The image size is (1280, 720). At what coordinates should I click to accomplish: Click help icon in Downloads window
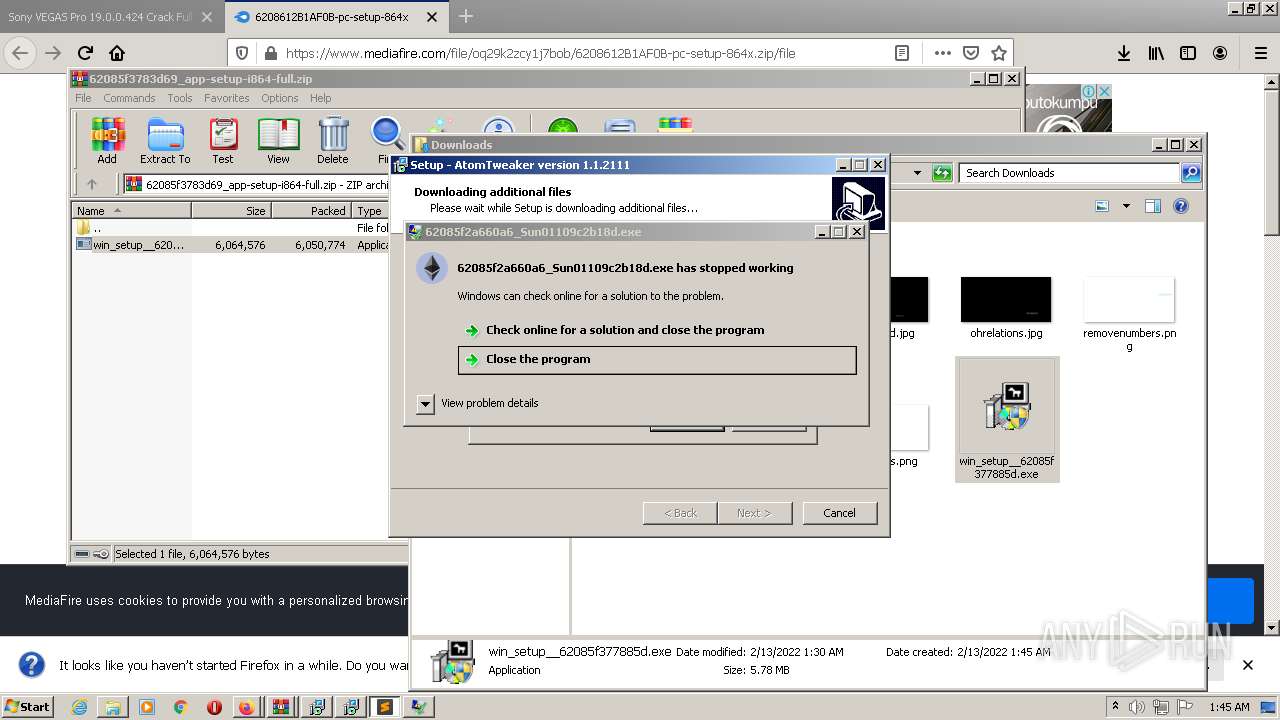coord(1181,206)
